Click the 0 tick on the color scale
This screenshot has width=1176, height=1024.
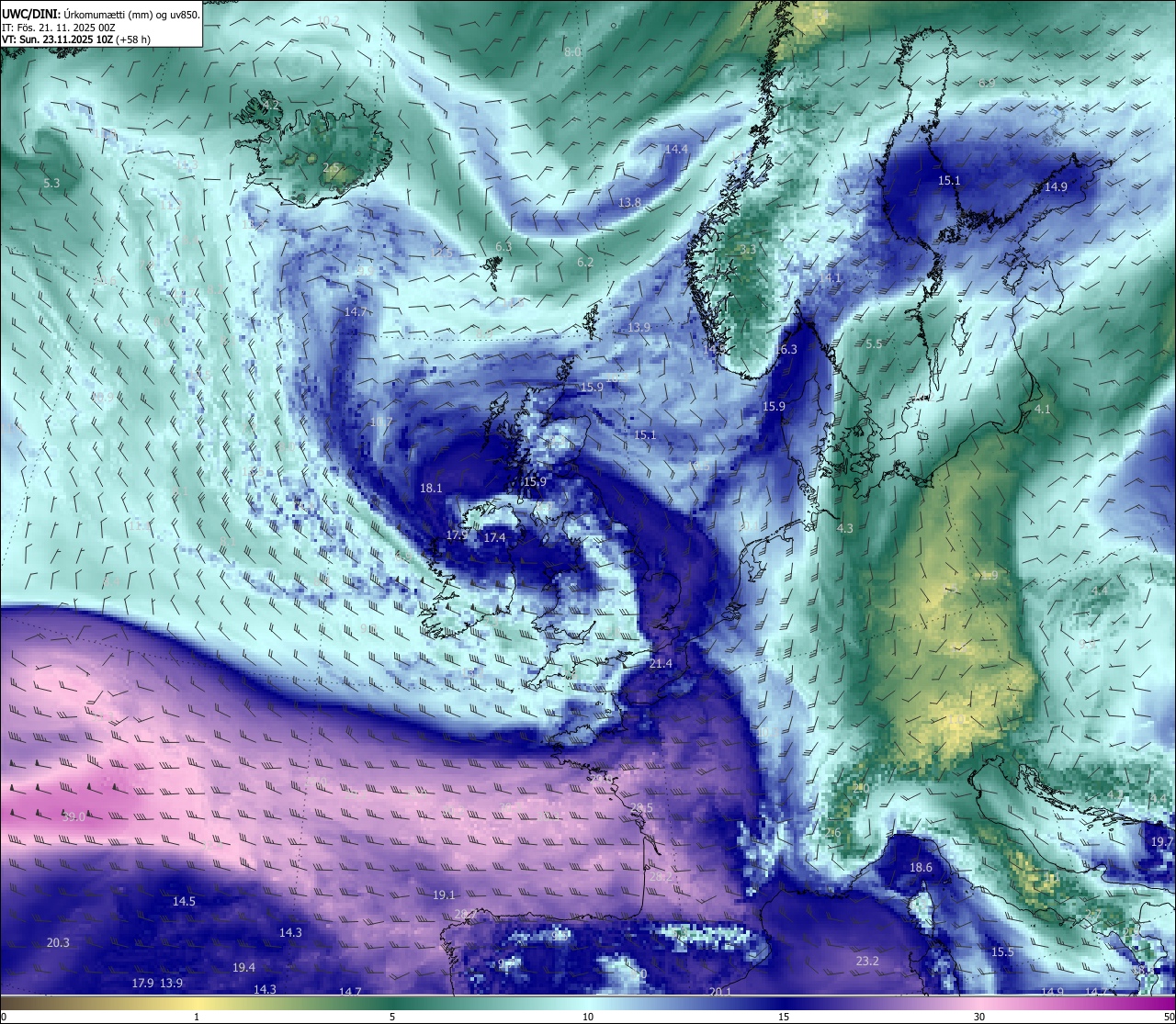click(3, 1017)
